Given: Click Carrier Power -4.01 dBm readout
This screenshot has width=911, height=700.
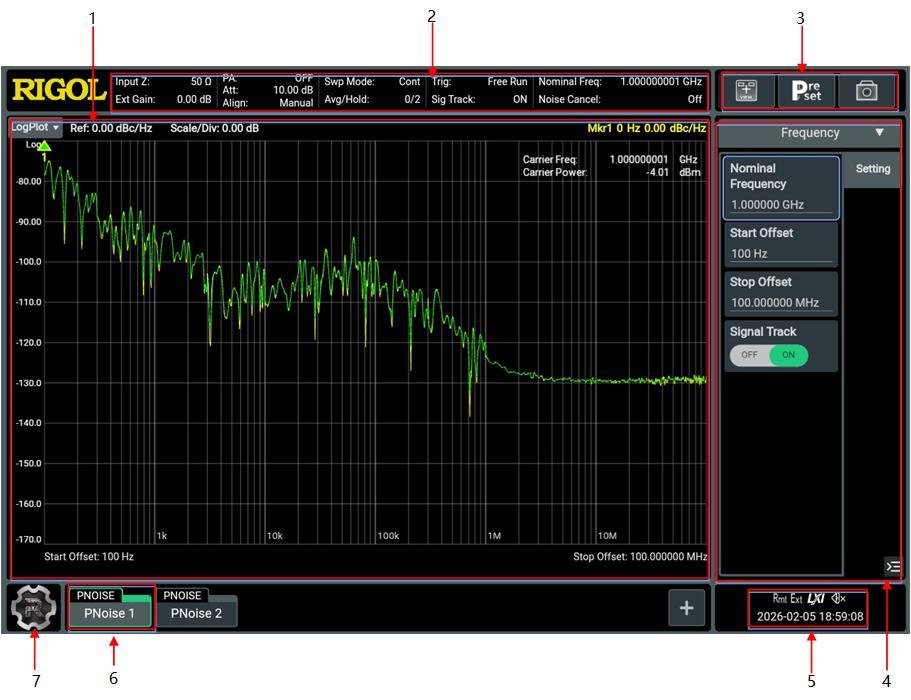Looking at the screenshot, I should (x=611, y=173).
